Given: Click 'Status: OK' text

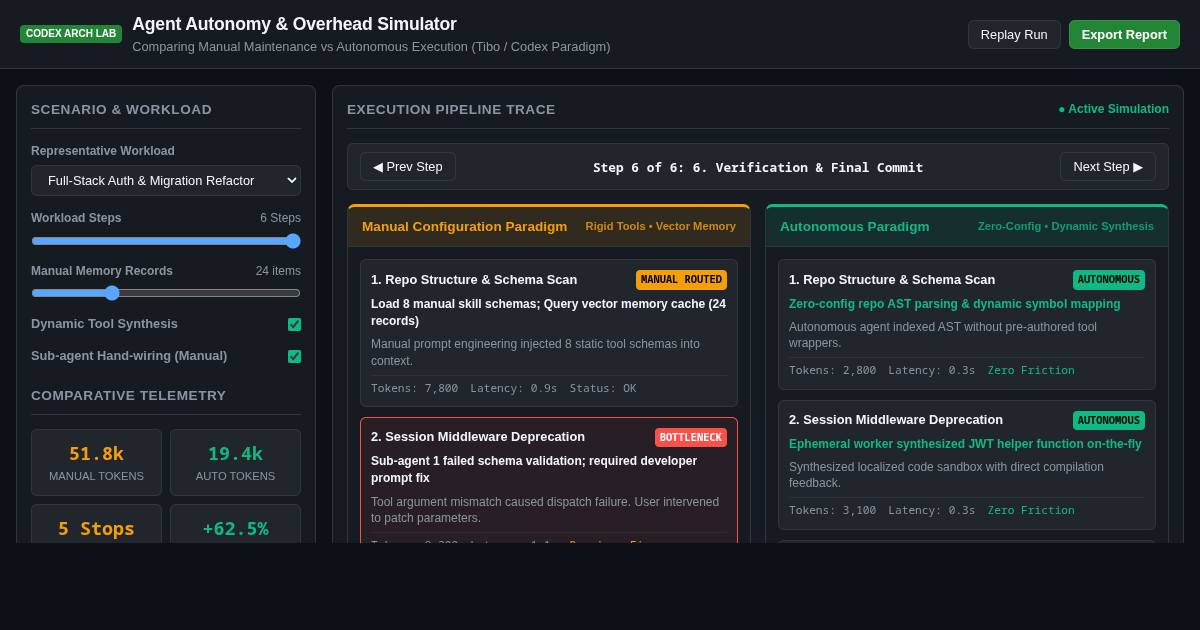Looking at the screenshot, I should tap(603, 389).
